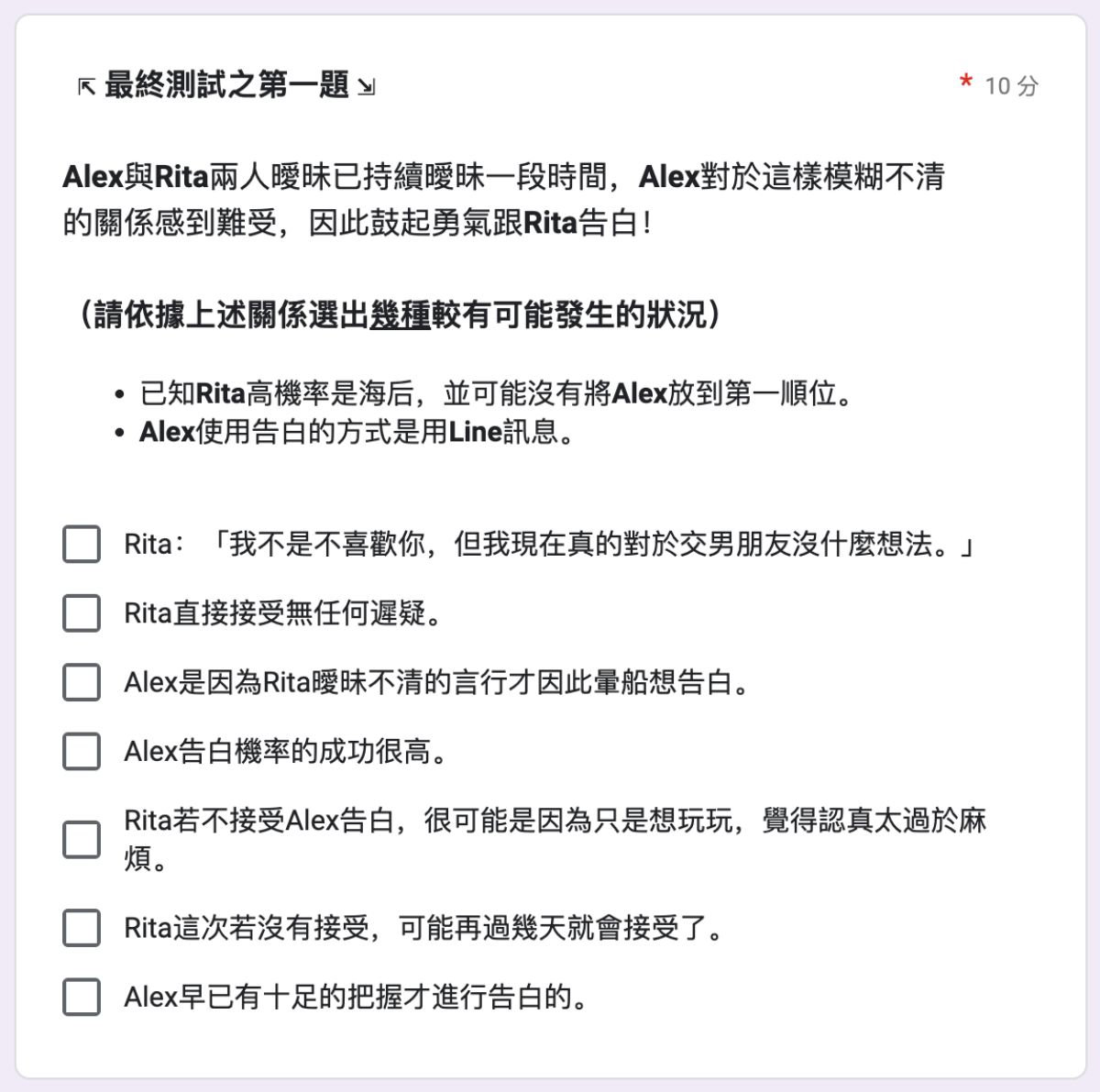This screenshot has width=1100, height=1092.
Task: Click the up-left arrow icon before the title
Action: coord(87,87)
